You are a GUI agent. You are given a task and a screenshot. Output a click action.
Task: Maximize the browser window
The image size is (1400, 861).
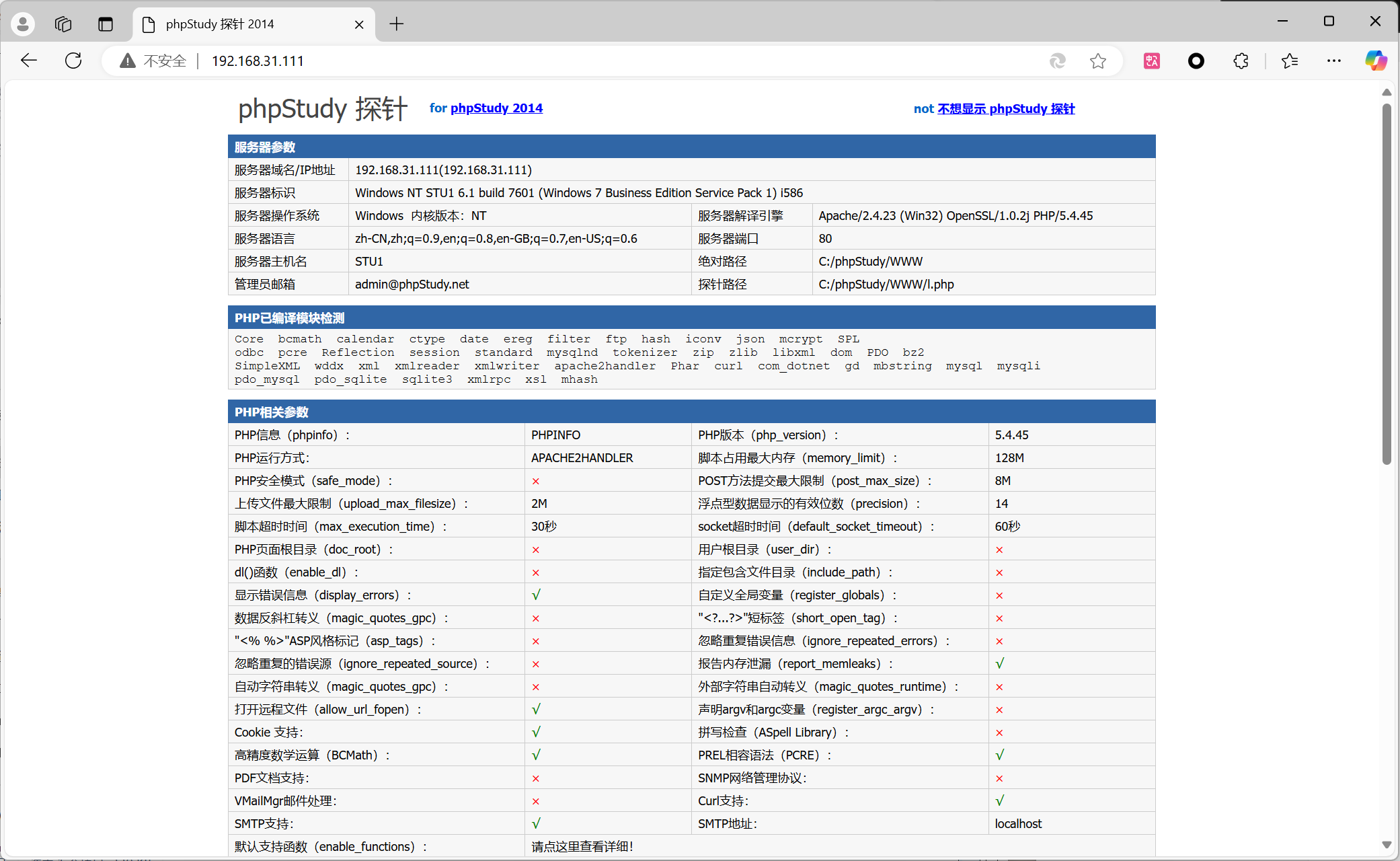click(1329, 21)
